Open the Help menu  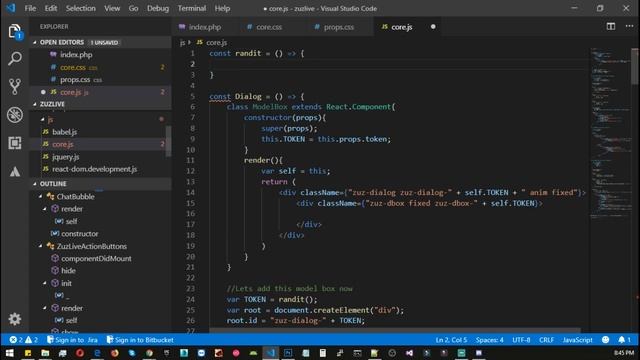click(222, 8)
